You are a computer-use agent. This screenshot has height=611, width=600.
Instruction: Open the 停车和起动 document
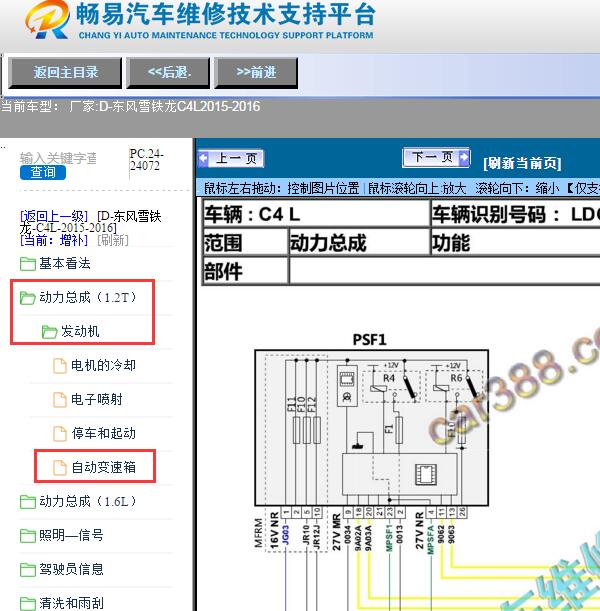coord(103,433)
